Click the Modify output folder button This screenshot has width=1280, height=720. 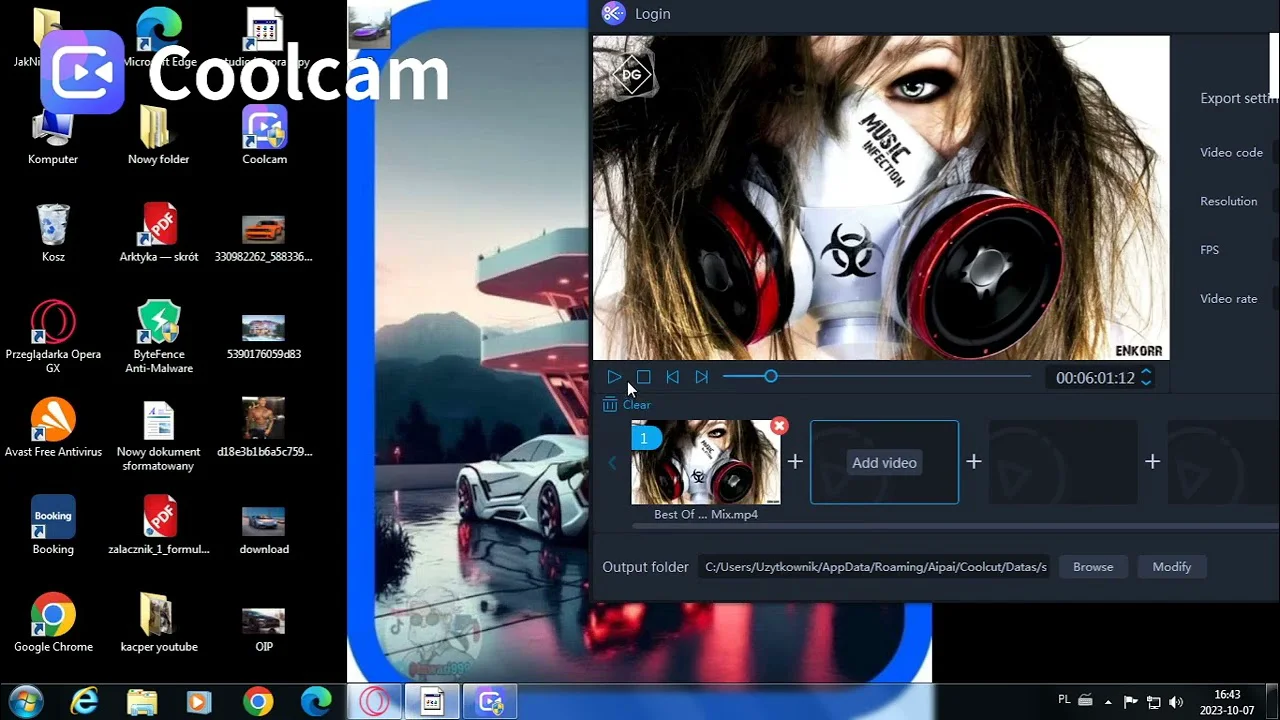pos(1171,567)
